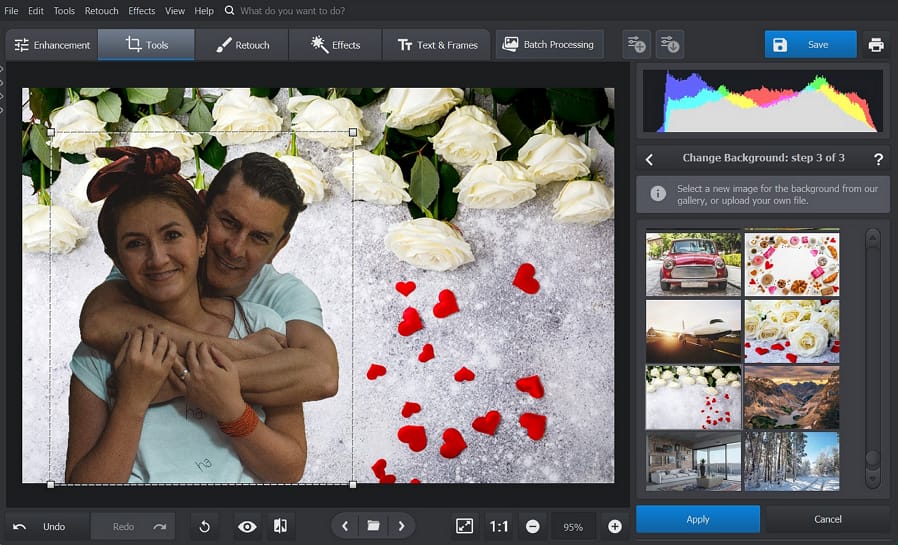Open the Retouch menu in menu bar
This screenshot has width=898, height=545.
[x=101, y=11]
